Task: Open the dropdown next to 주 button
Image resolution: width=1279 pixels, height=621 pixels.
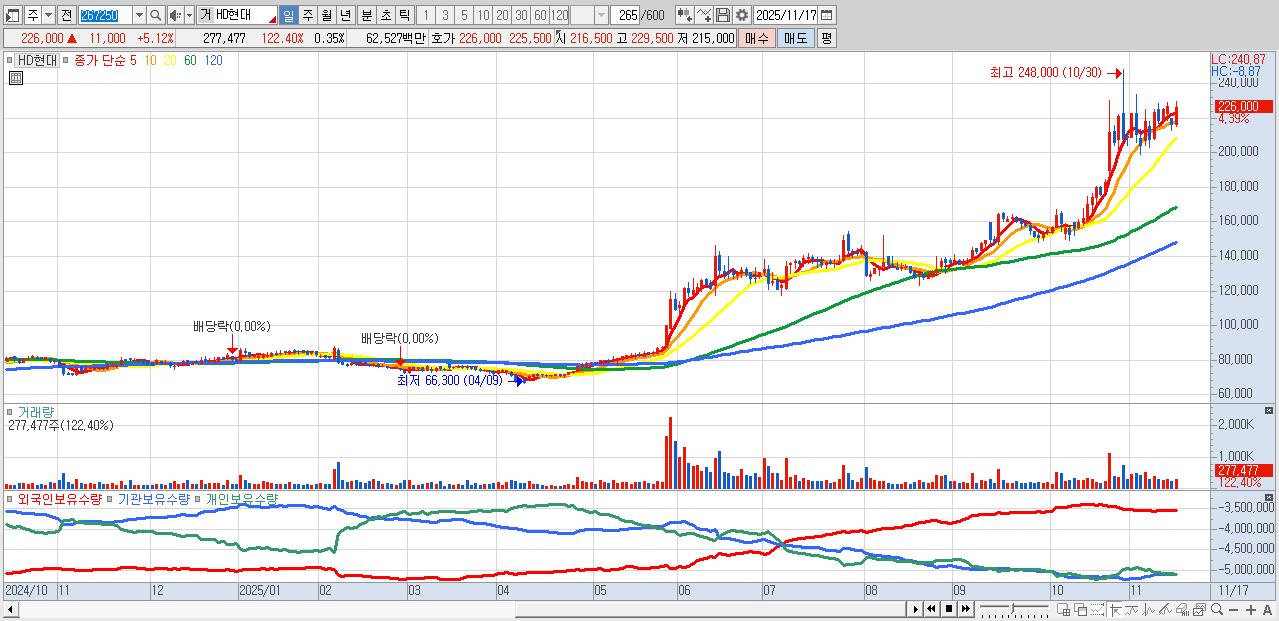Action: coord(48,15)
